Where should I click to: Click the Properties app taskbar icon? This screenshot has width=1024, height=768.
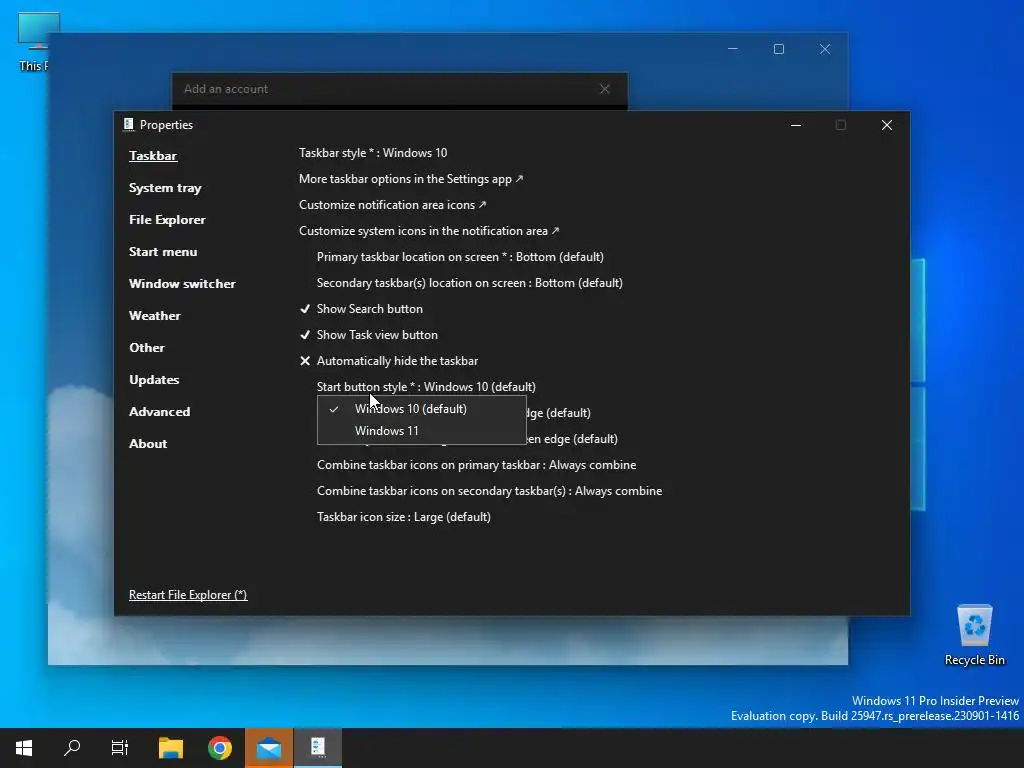tap(318, 748)
